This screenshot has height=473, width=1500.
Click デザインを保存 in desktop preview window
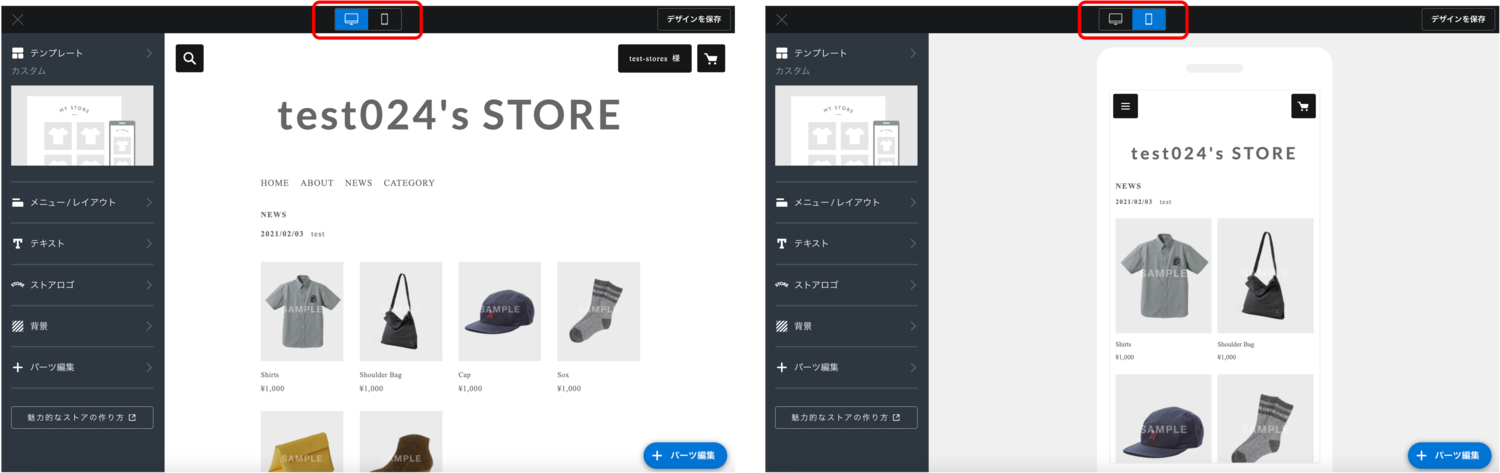[x=694, y=19]
